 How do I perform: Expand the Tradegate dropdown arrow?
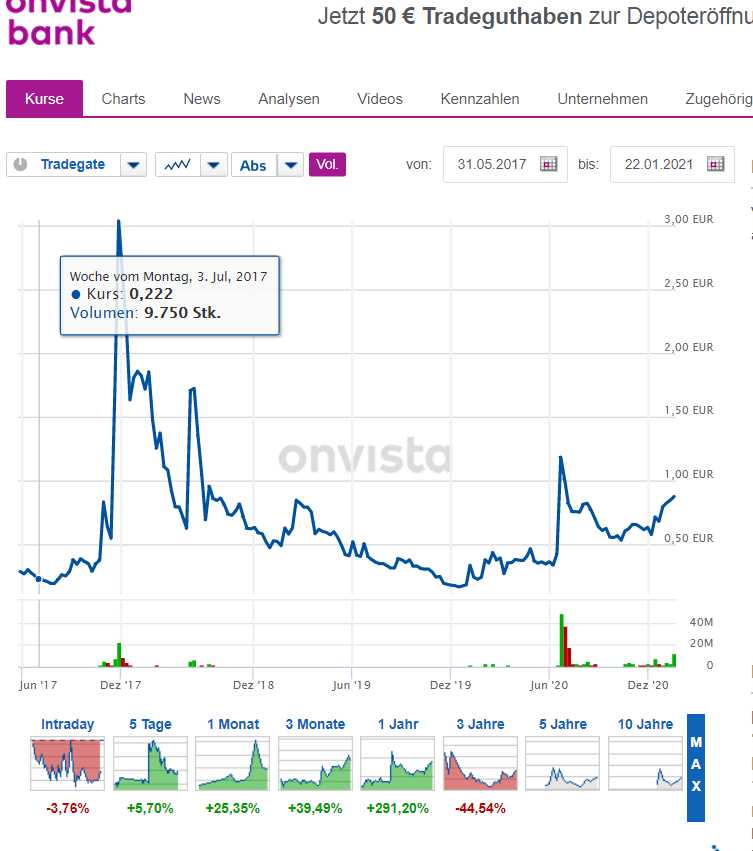tap(134, 165)
